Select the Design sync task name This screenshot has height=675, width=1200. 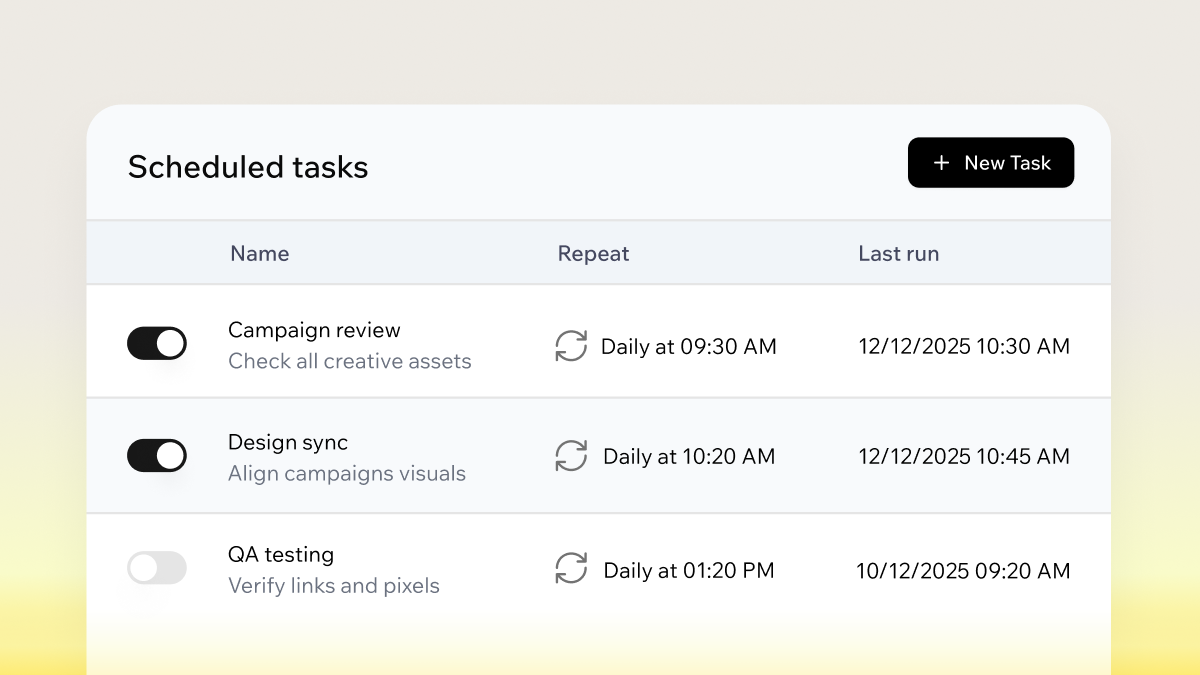pos(288,442)
